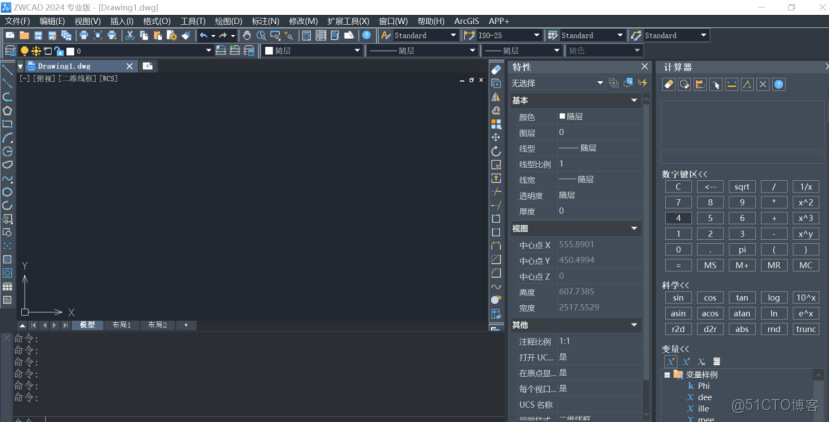830x423 pixels.
Task: Click the Match Properties brush icon
Action: click(x=186, y=35)
